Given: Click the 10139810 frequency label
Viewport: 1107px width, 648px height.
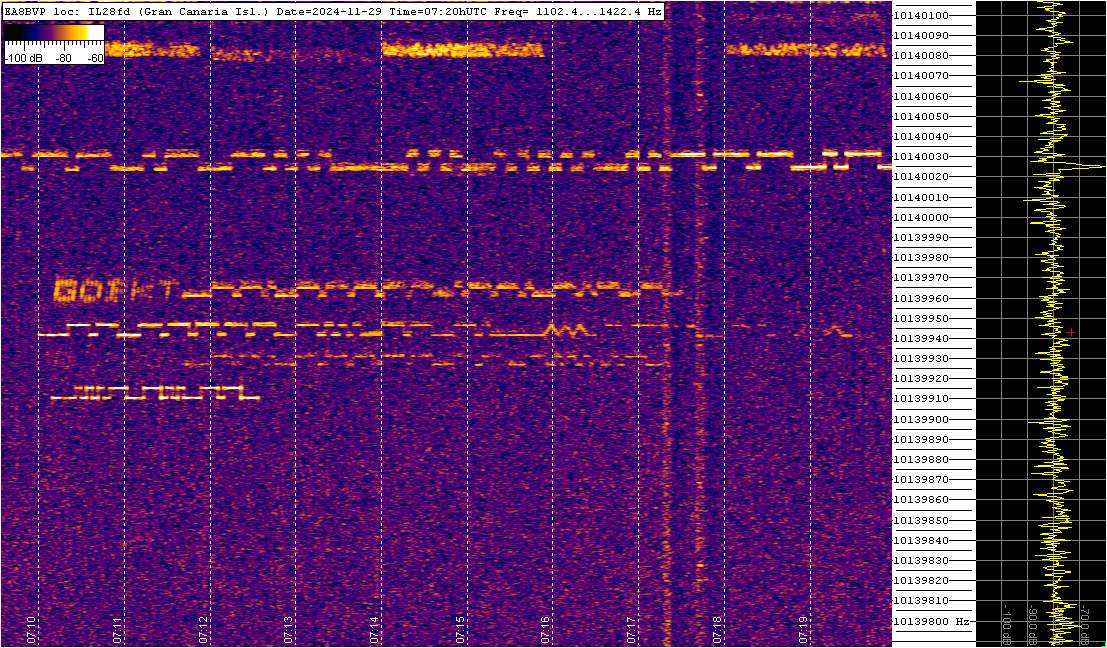Looking at the screenshot, I should pyautogui.click(x=920, y=601).
